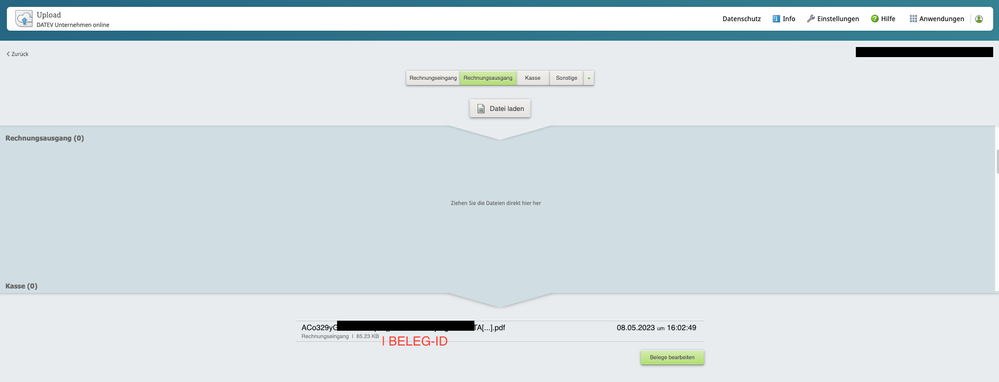999x382 pixels.
Task: Expand dropdown arrow next to Sonstige
Action: [589, 78]
